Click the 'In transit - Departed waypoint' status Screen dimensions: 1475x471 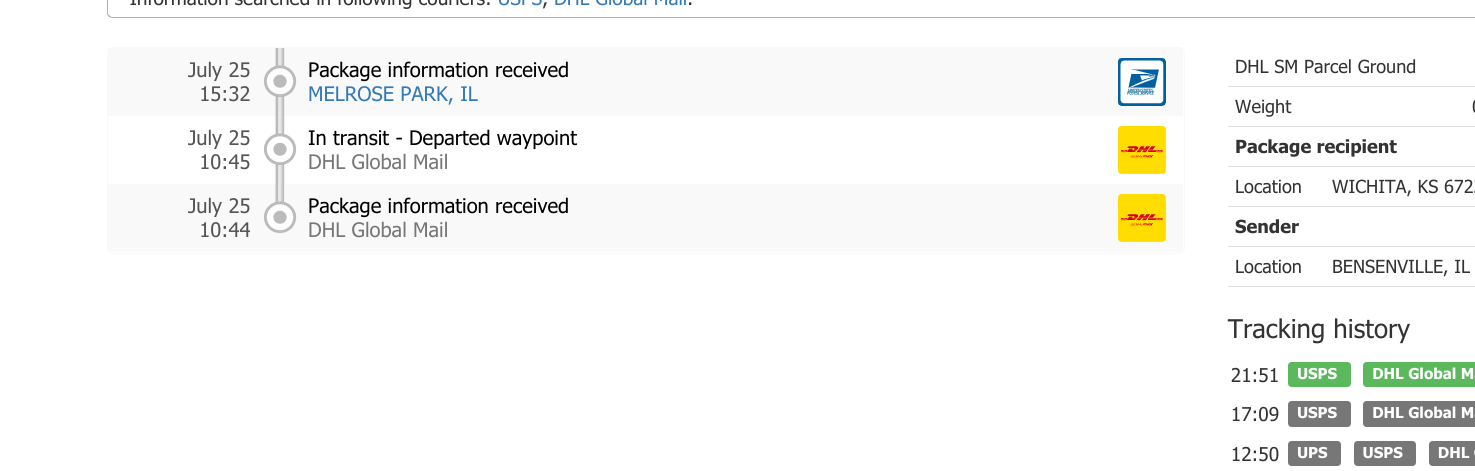pyautogui.click(x=442, y=138)
